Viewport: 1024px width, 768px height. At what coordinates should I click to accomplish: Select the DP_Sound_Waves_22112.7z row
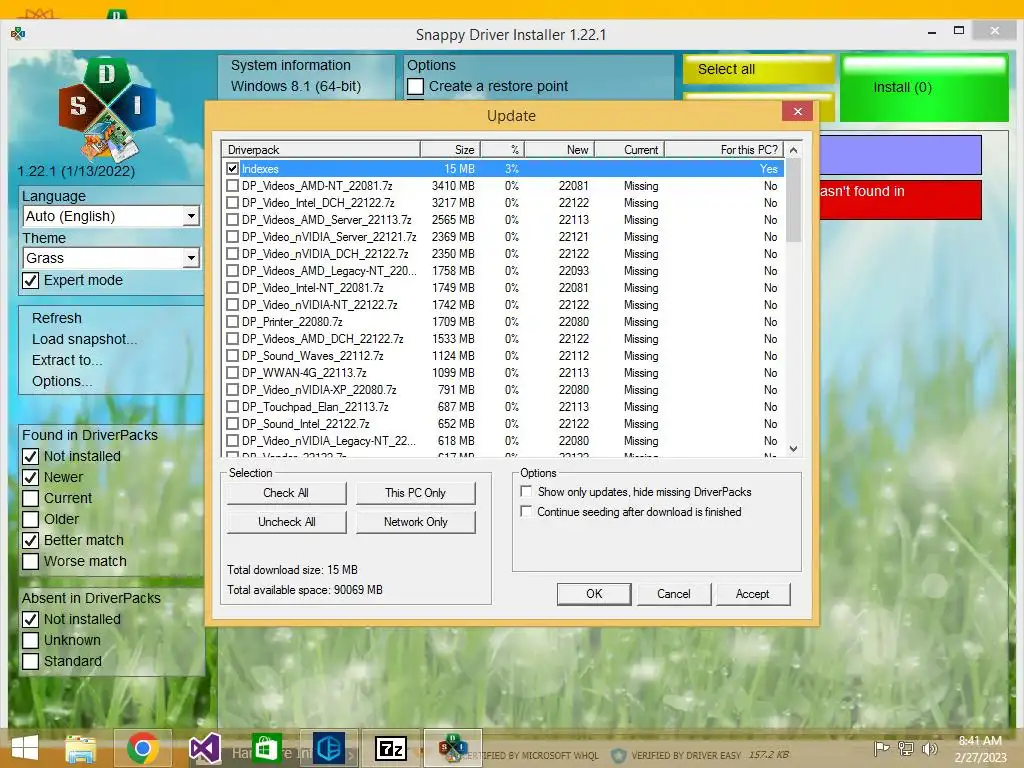click(503, 356)
